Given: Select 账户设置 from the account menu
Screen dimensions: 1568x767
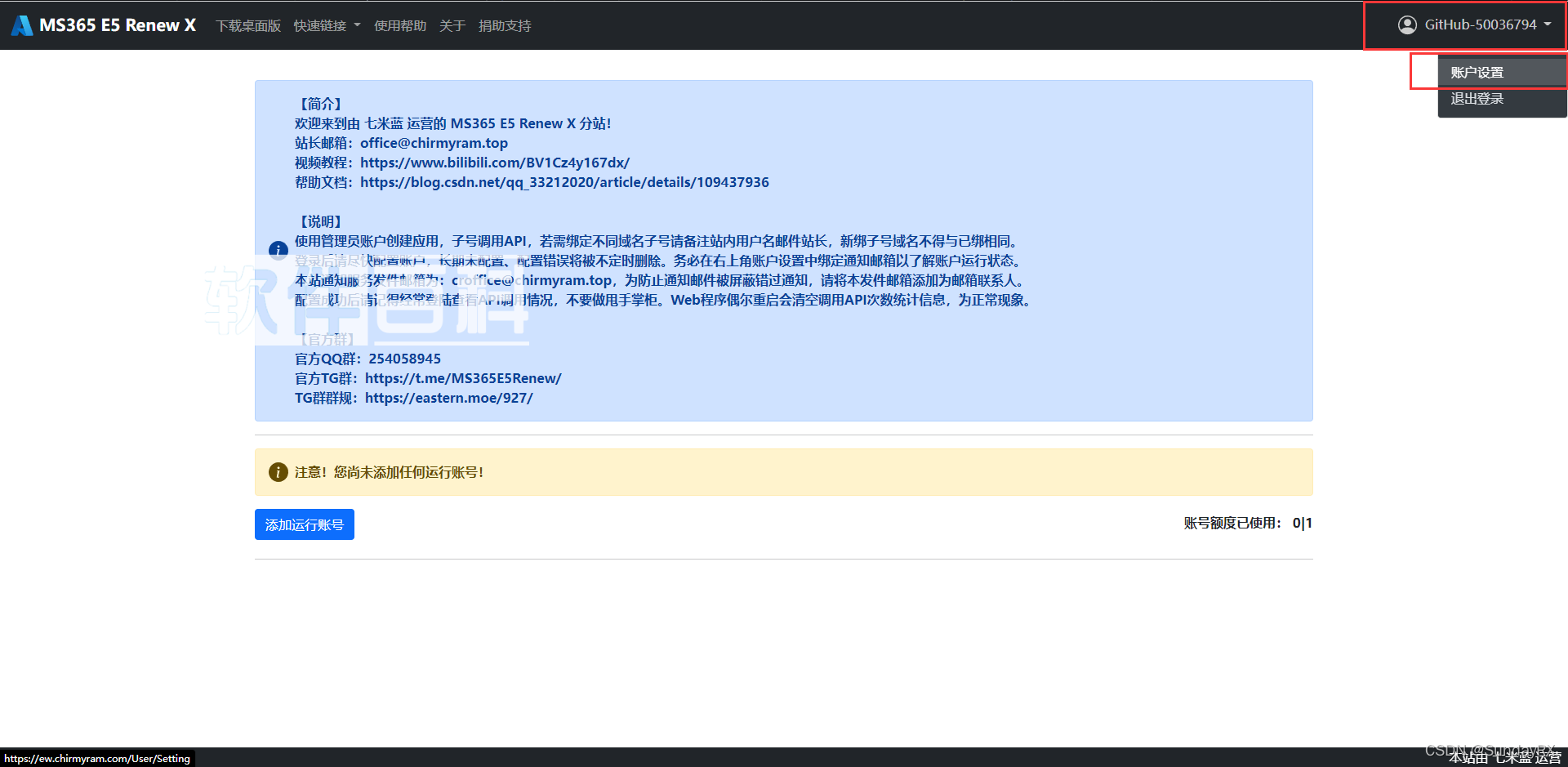Looking at the screenshot, I should pos(1477,73).
